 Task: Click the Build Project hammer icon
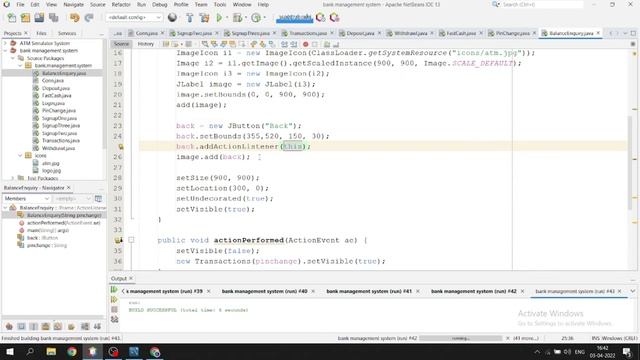click(x=189, y=18)
